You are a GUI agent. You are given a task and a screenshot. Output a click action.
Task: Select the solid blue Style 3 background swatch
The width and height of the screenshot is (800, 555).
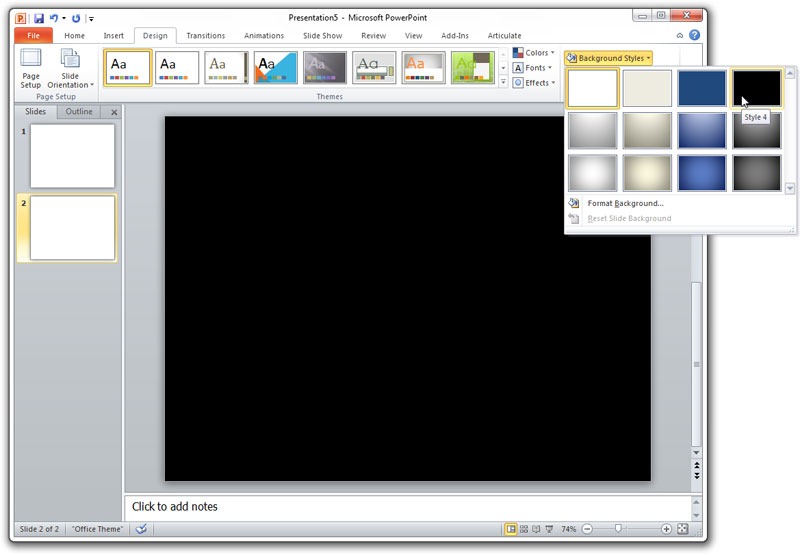pyautogui.click(x=702, y=88)
